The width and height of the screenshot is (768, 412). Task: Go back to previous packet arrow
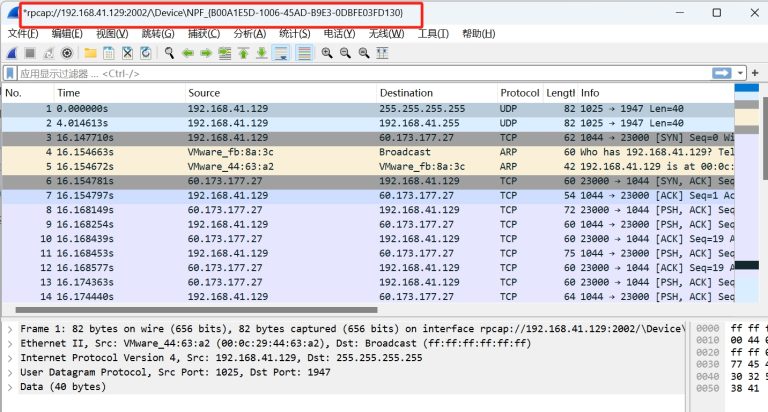188,53
